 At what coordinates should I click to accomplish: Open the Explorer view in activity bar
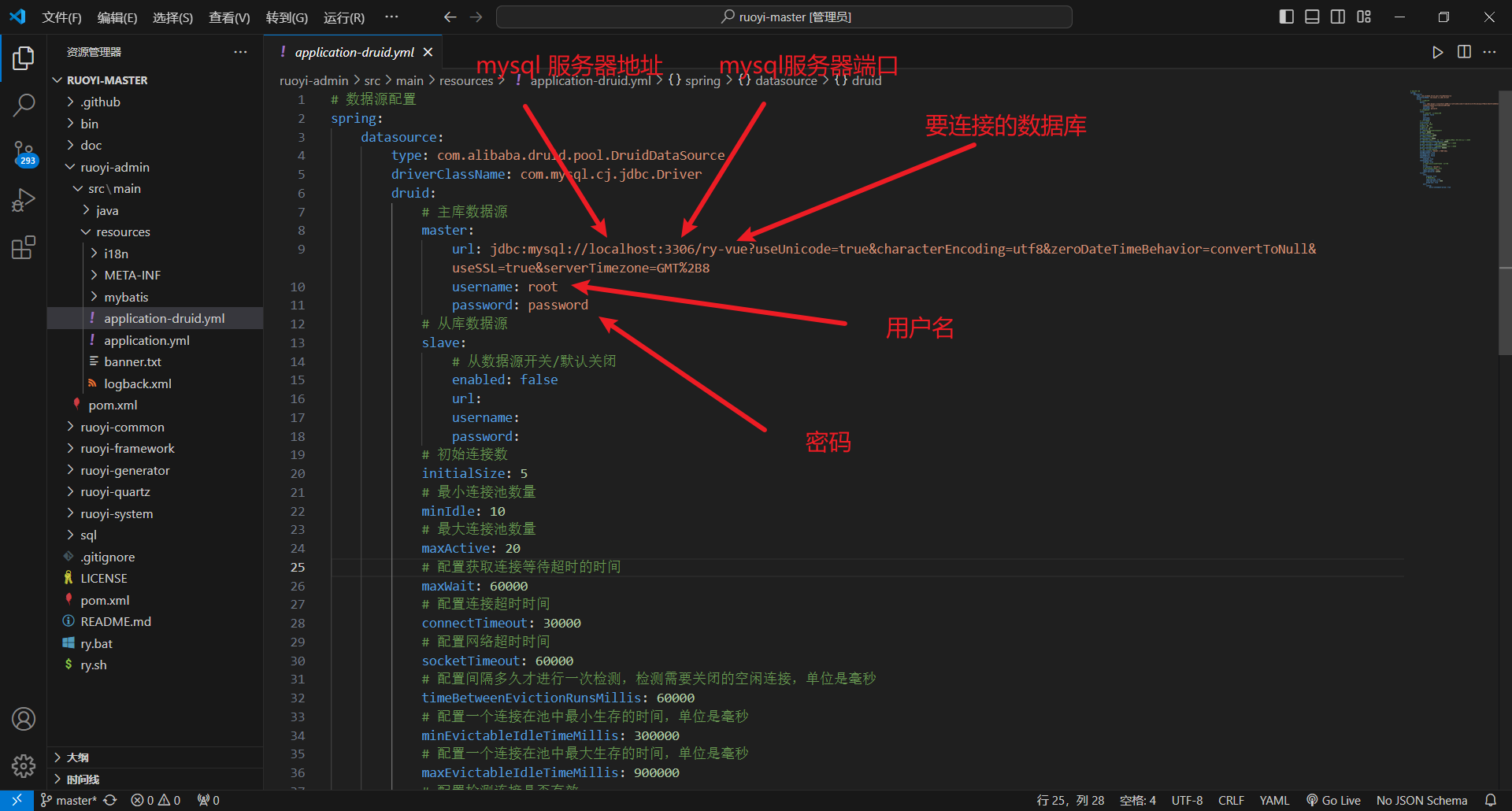click(x=24, y=57)
